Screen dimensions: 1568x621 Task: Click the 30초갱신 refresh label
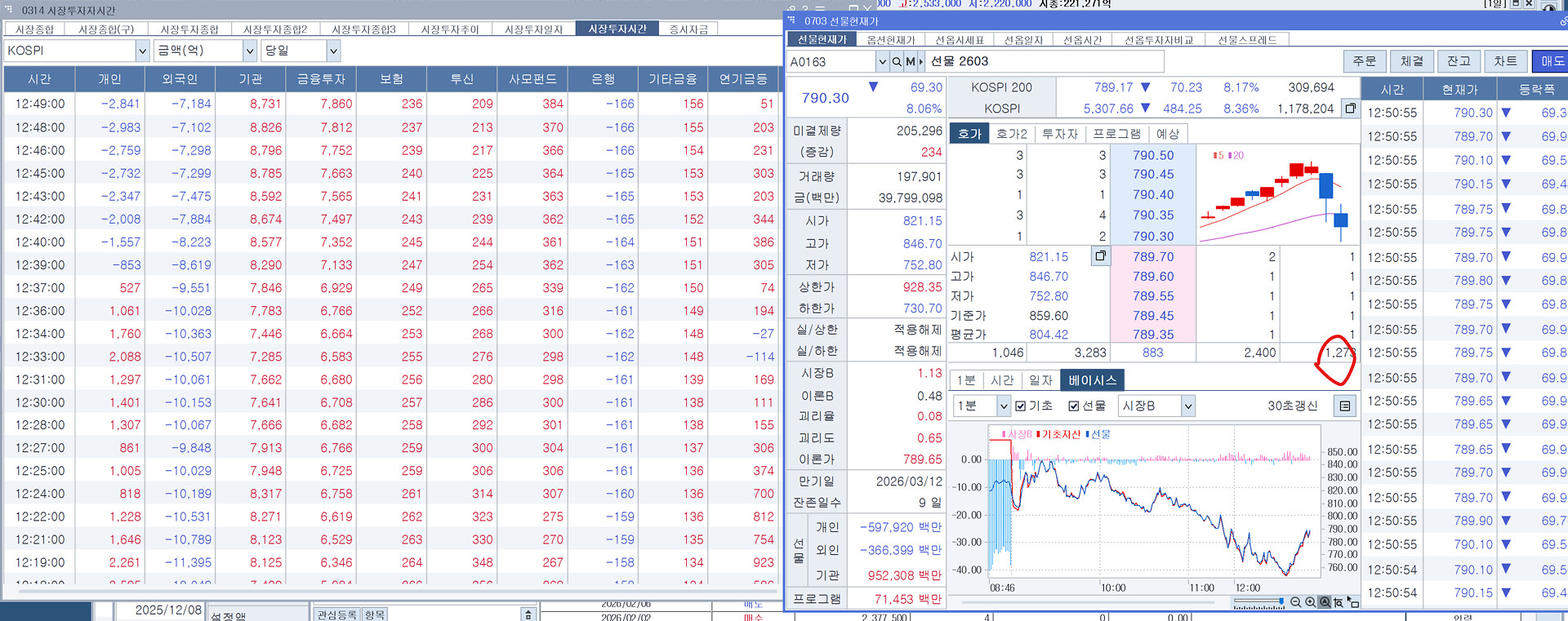point(1292,406)
